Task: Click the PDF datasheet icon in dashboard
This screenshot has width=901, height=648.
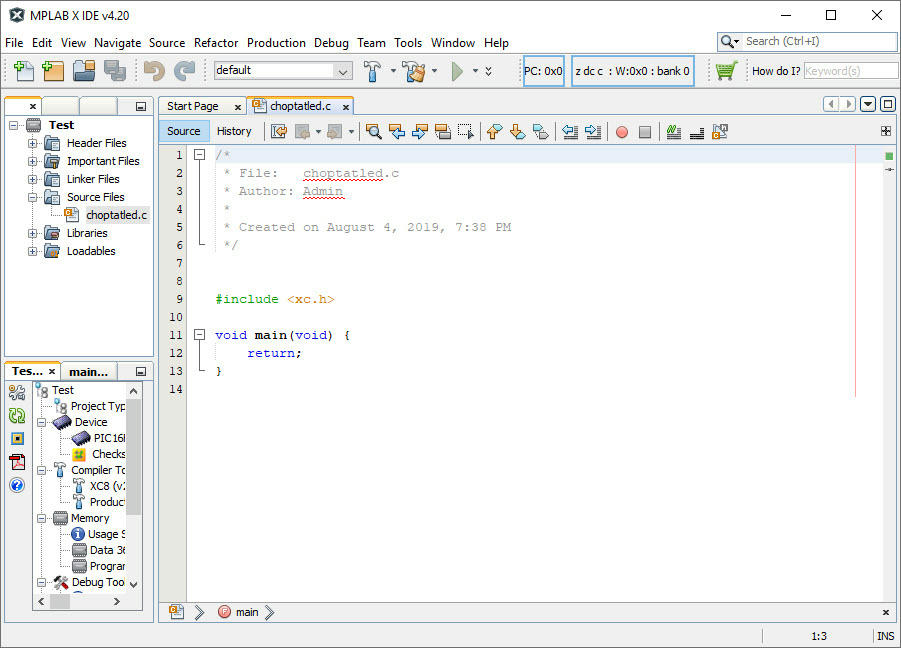Action: (17, 462)
